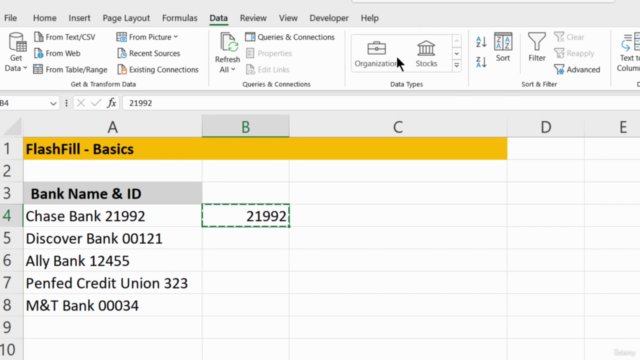Confirm the formula bar entry
The height and width of the screenshot is (360, 640).
point(96,103)
